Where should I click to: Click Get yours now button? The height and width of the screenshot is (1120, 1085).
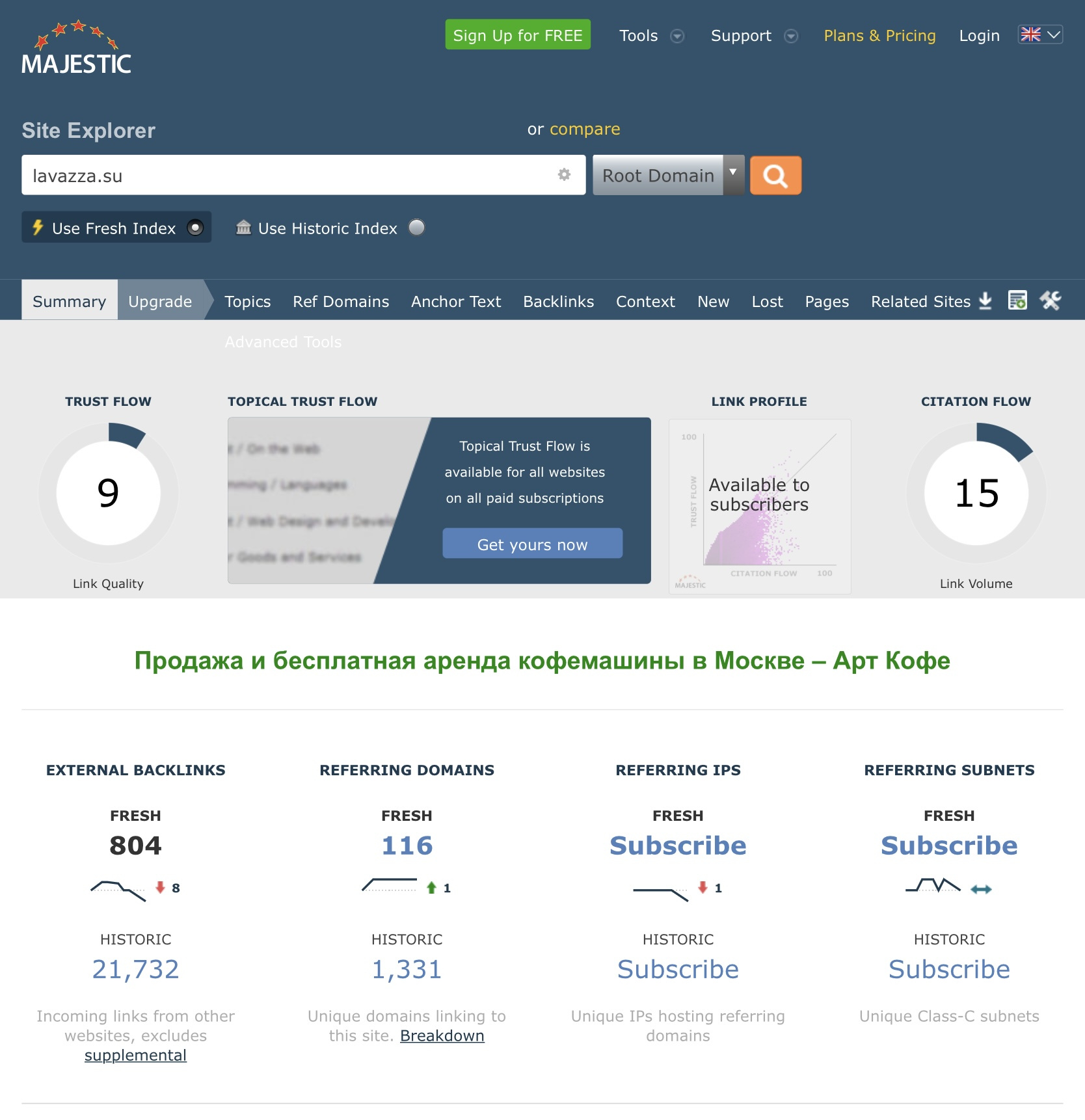[533, 544]
